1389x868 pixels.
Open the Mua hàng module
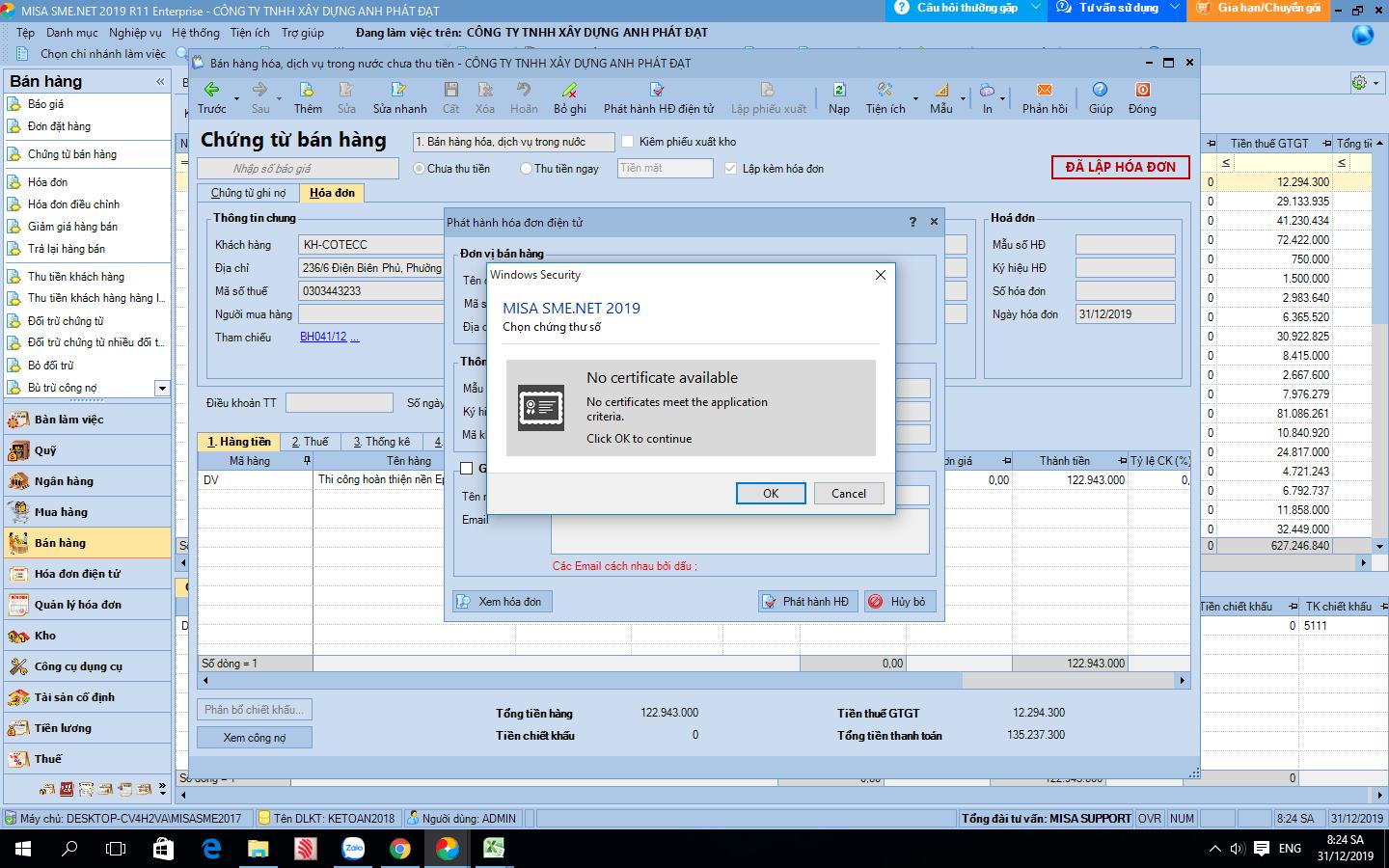(x=87, y=512)
